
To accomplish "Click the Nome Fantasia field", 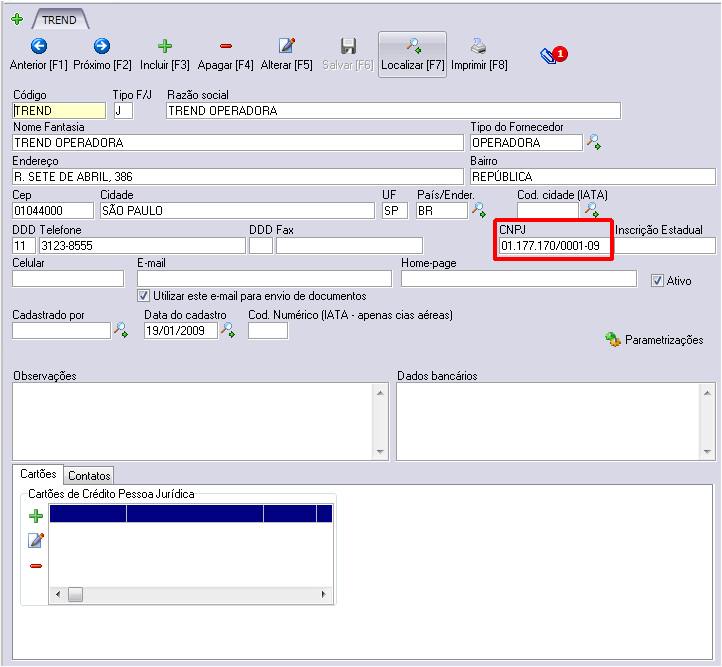I will click(238, 143).
